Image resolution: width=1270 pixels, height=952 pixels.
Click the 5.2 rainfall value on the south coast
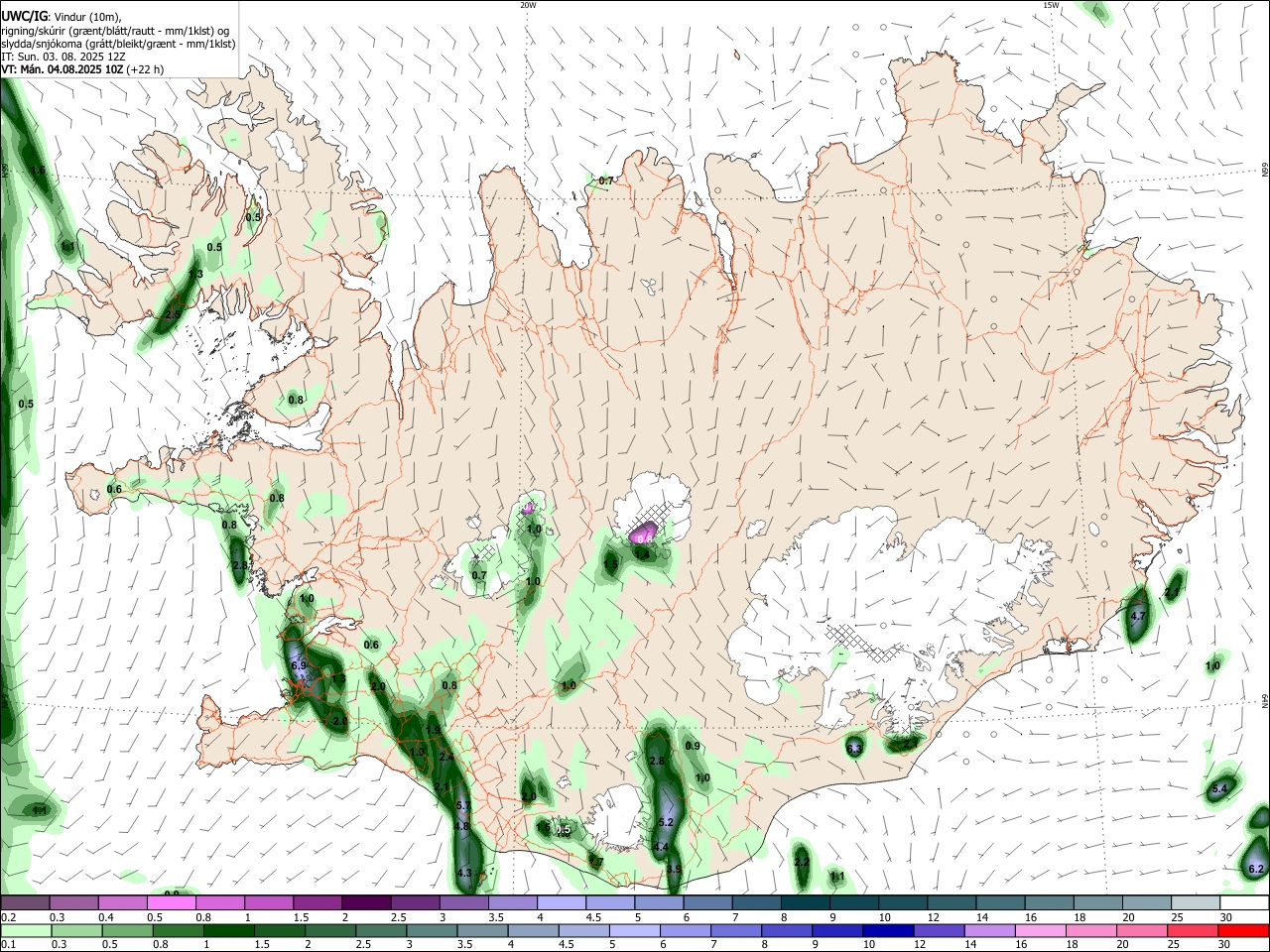tap(666, 822)
